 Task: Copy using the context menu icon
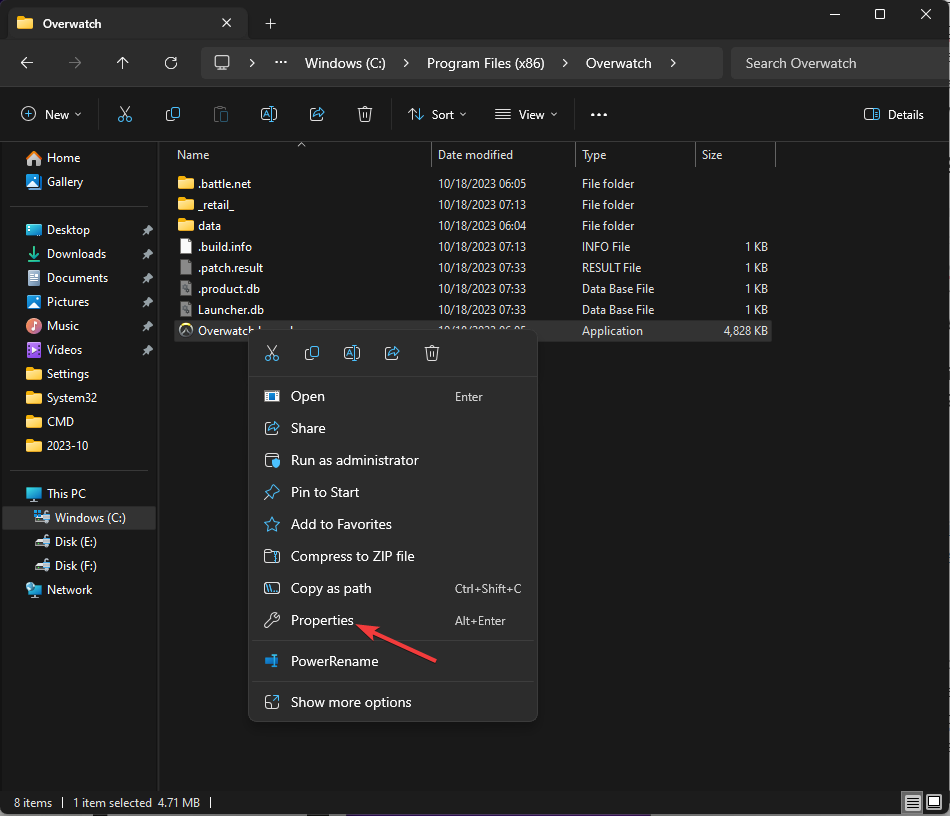click(x=311, y=353)
